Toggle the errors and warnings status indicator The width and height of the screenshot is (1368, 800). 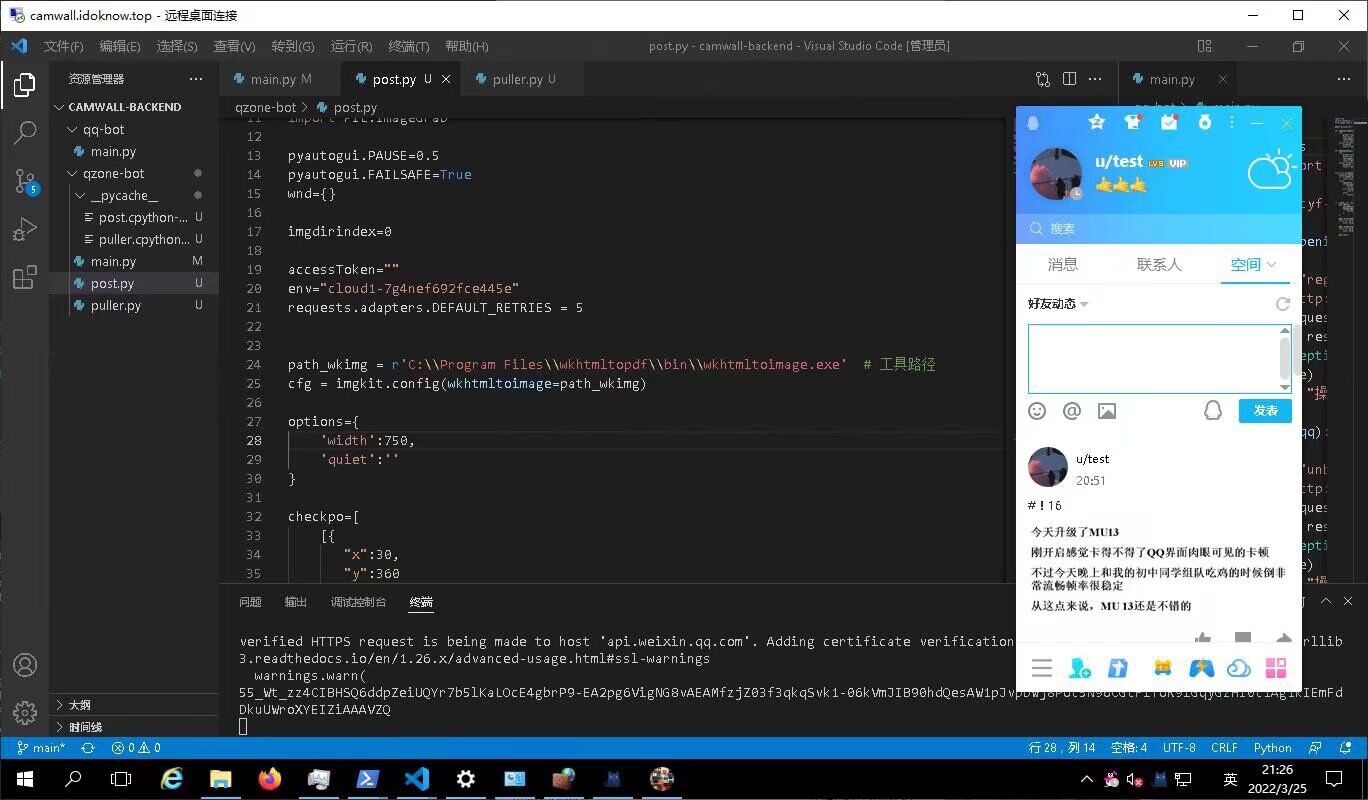(136, 748)
